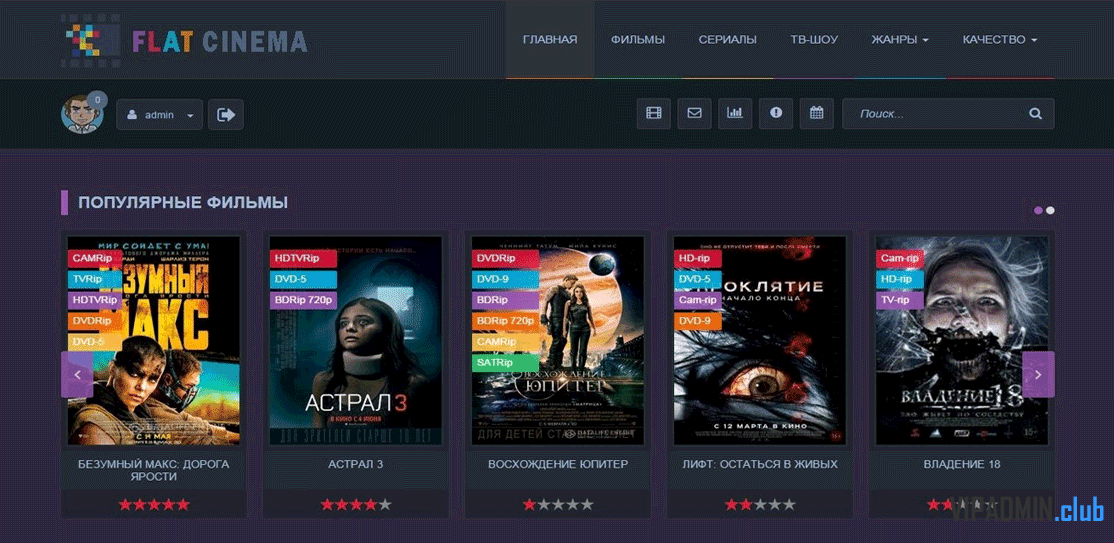
Task: Rate Лифт: Остаться в живых fourth star
Action: (x=774, y=505)
